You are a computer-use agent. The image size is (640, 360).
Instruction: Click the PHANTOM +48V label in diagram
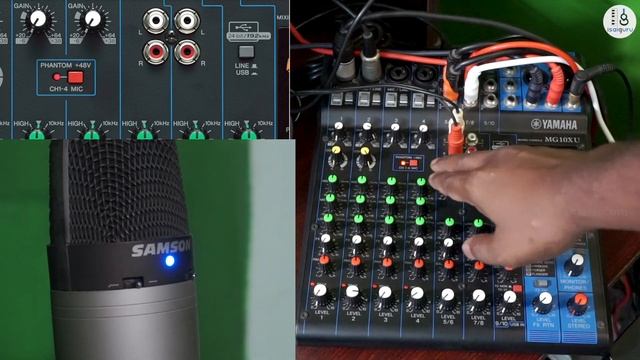(x=66, y=65)
